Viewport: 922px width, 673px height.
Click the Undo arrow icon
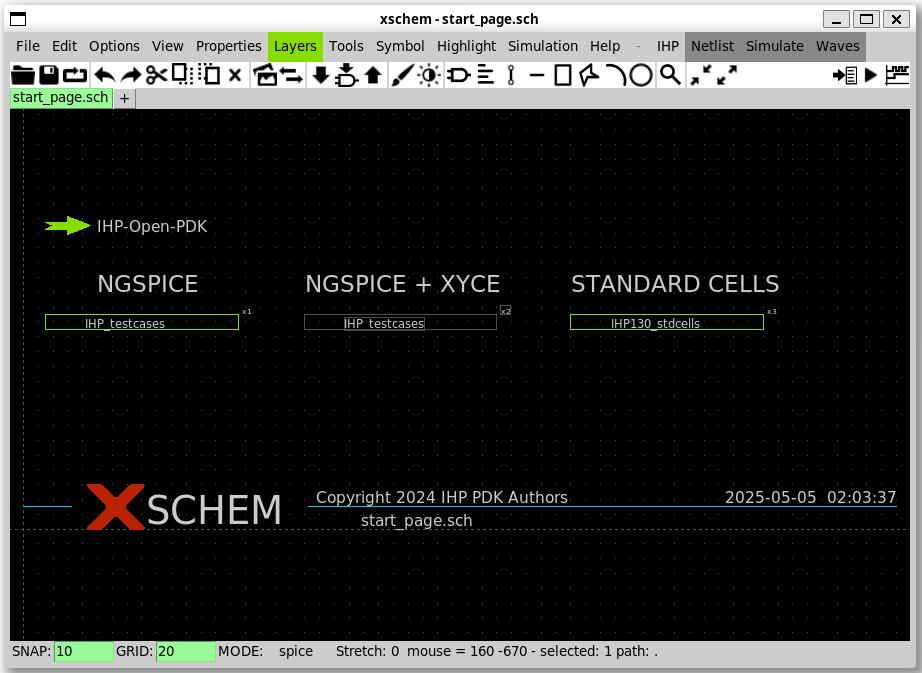tap(104, 75)
